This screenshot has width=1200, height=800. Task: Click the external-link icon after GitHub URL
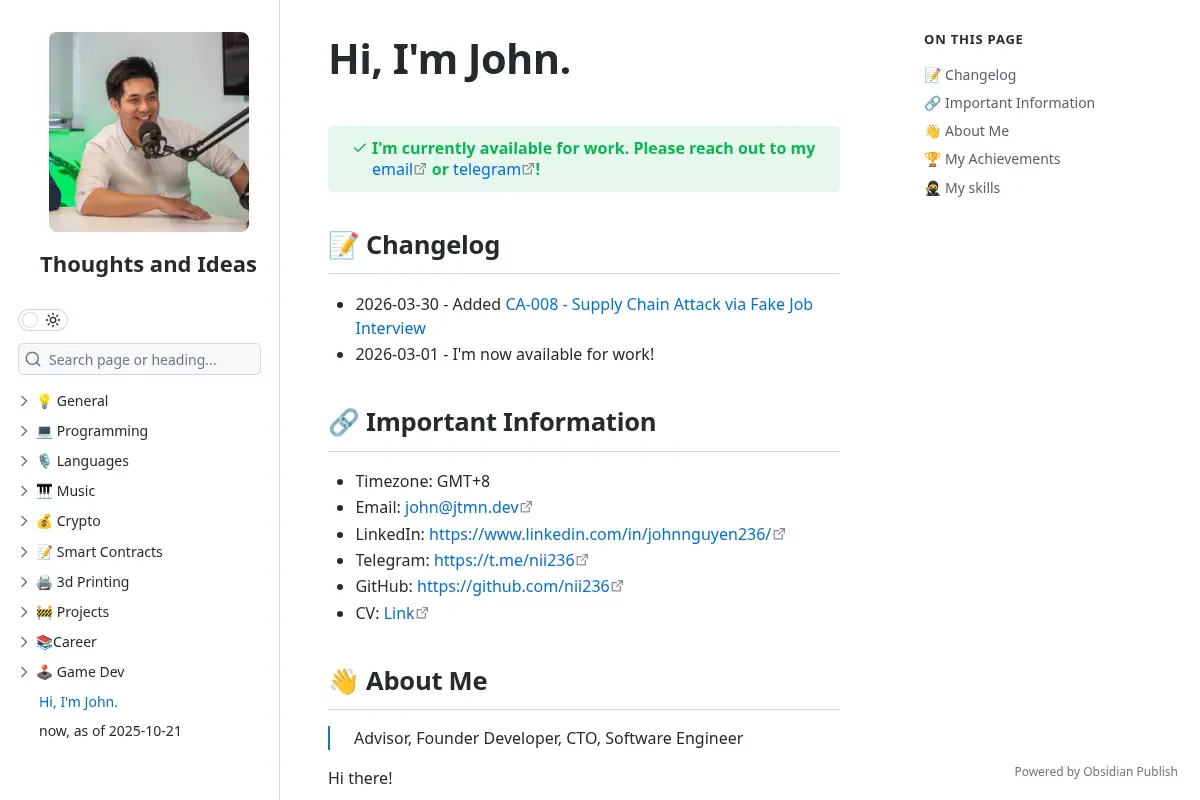click(618, 586)
